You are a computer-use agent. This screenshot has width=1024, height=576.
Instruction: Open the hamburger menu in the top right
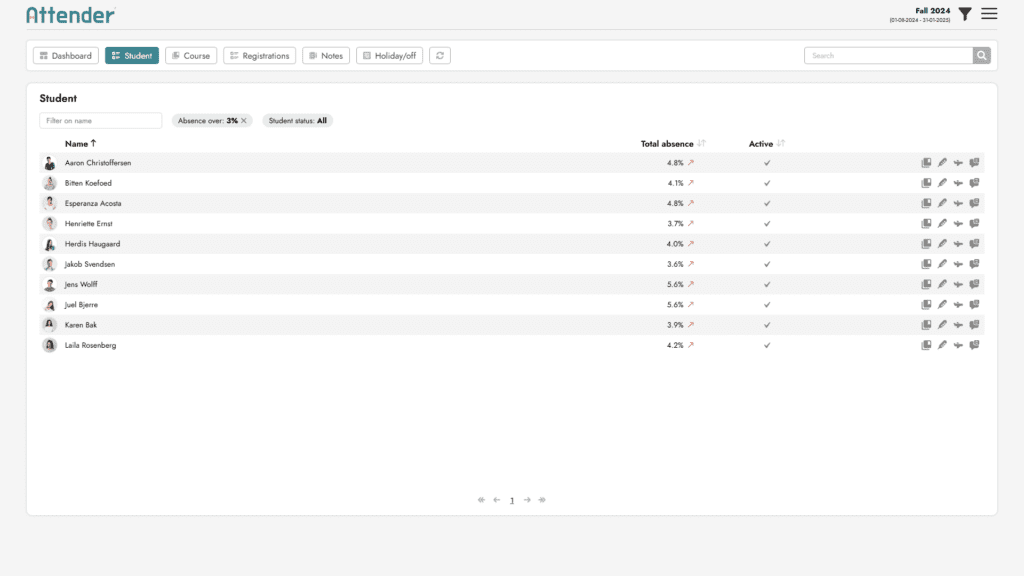[x=989, y=14]
